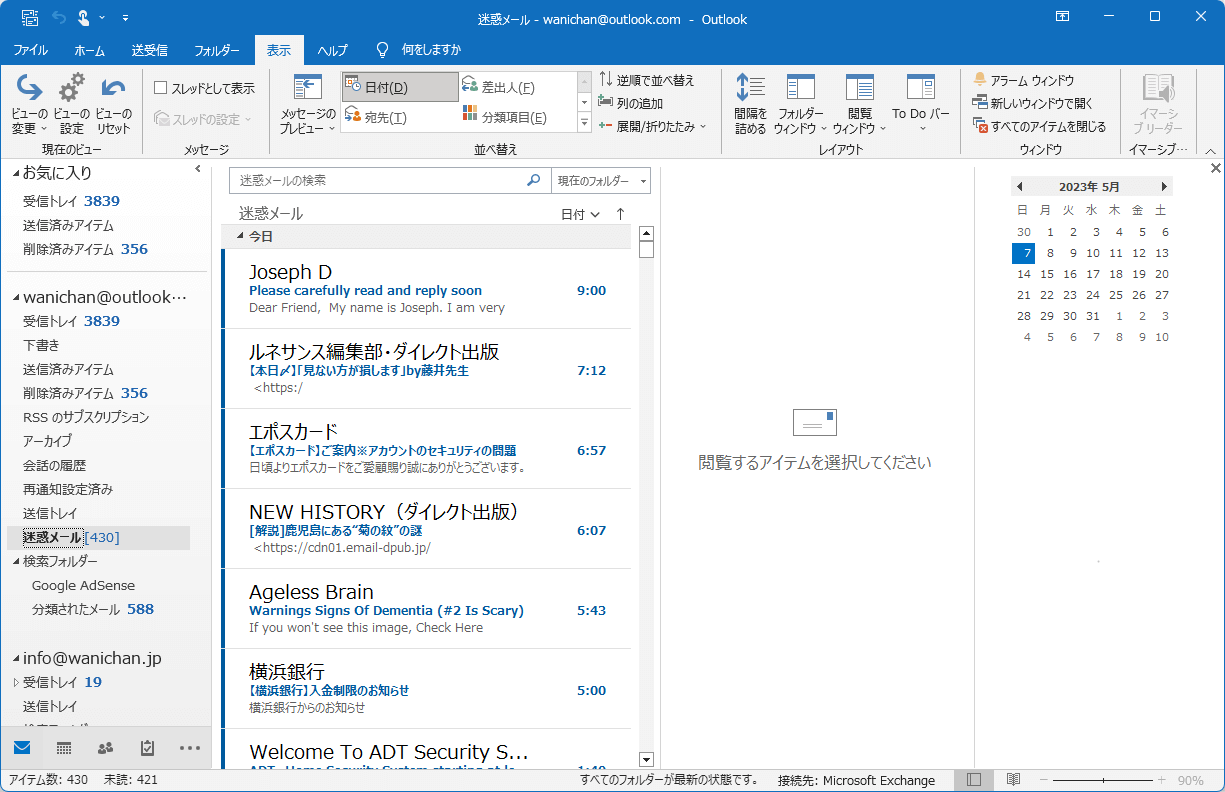Viewport: 1225px width, 792px height.
Task: Open Expand/Collapse dropdown (展開/折りたたみ)
Action: 653,126
